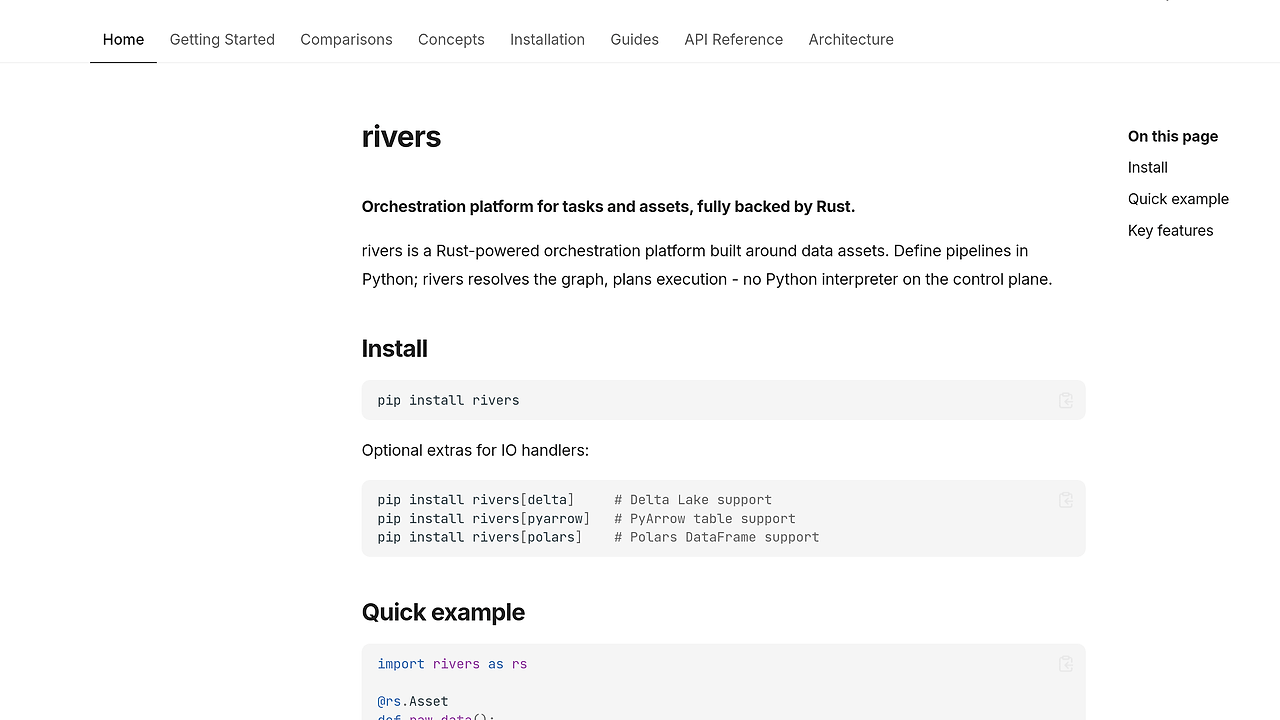Jump to Install in page contents
Screen dimensions: 1280x720
[1147, 168]
